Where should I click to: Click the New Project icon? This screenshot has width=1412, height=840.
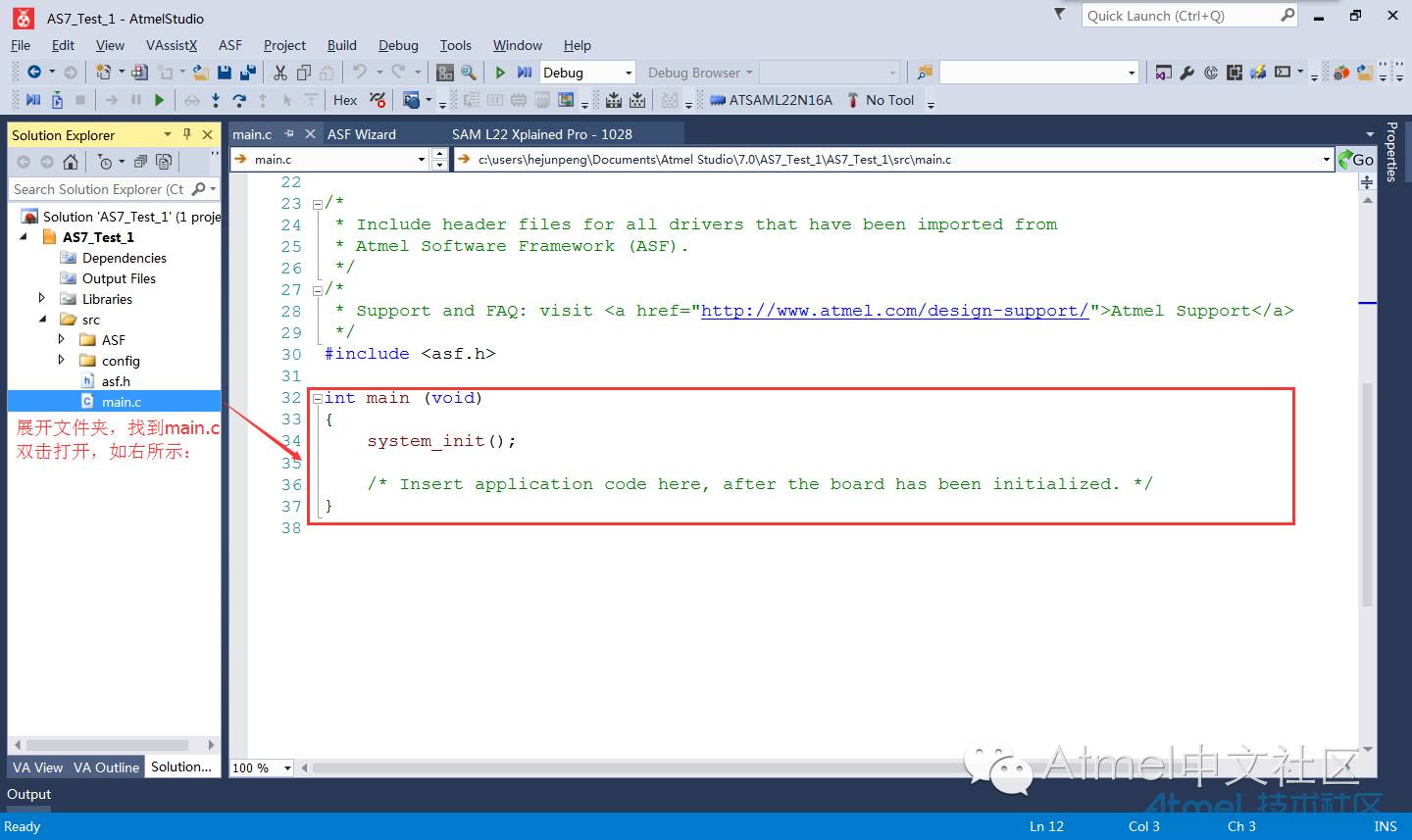coord(103,72)
